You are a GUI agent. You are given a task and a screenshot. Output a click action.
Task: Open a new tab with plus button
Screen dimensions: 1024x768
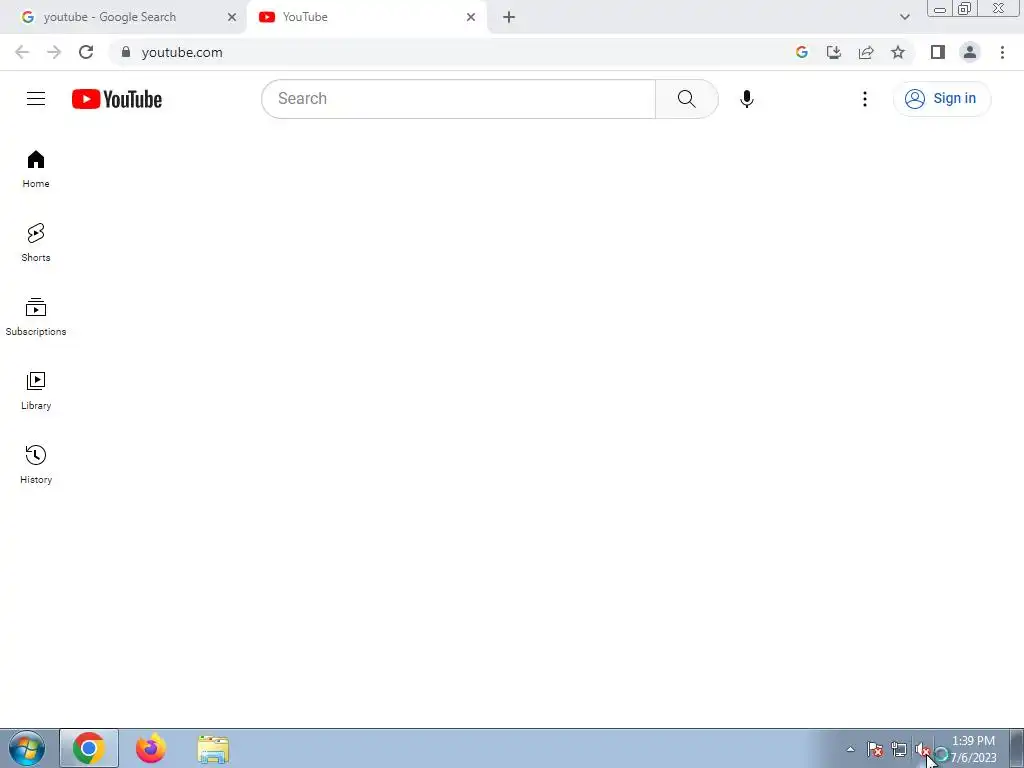point(509,17)
